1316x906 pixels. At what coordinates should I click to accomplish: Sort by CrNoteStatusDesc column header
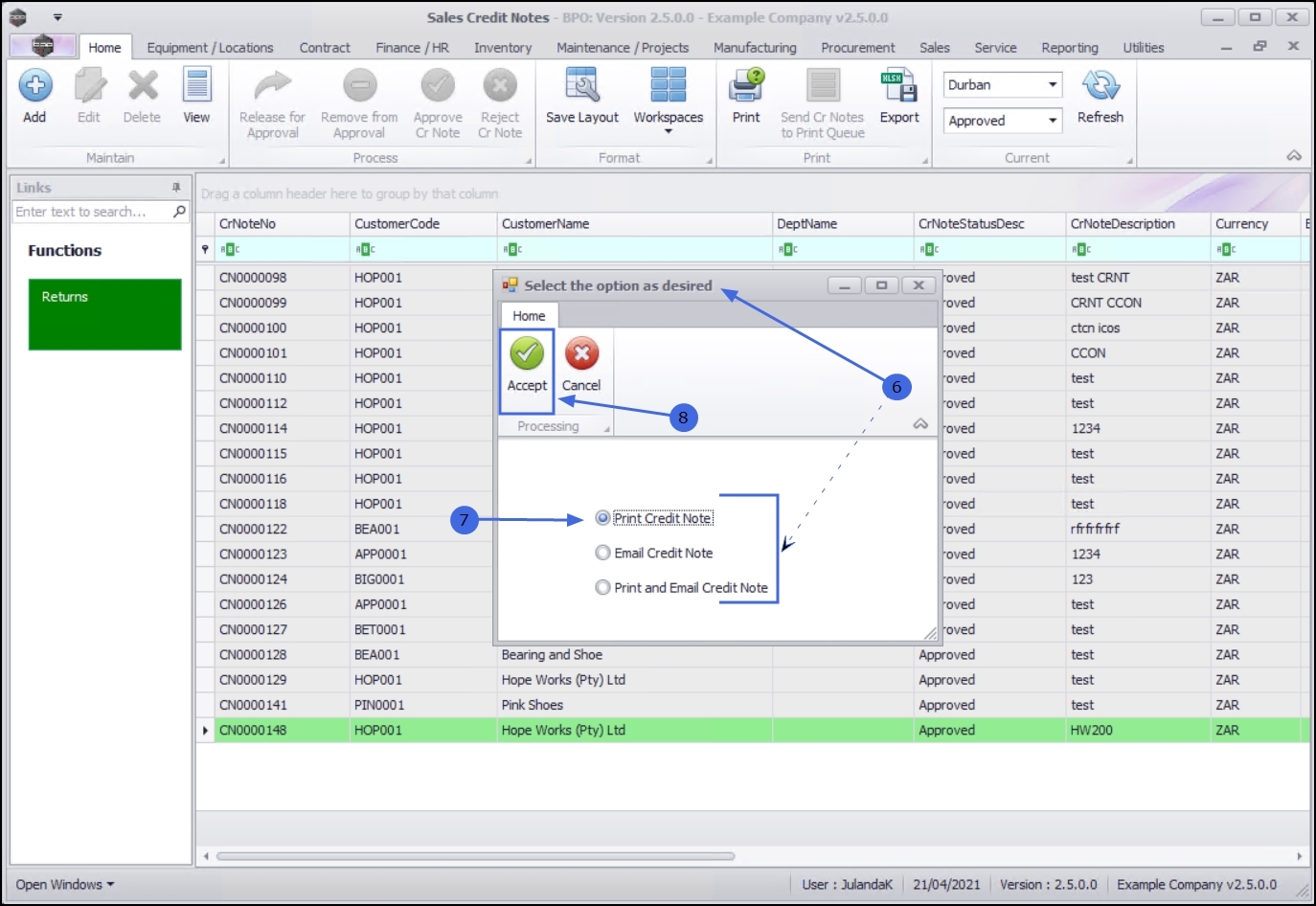coord(989,224)
